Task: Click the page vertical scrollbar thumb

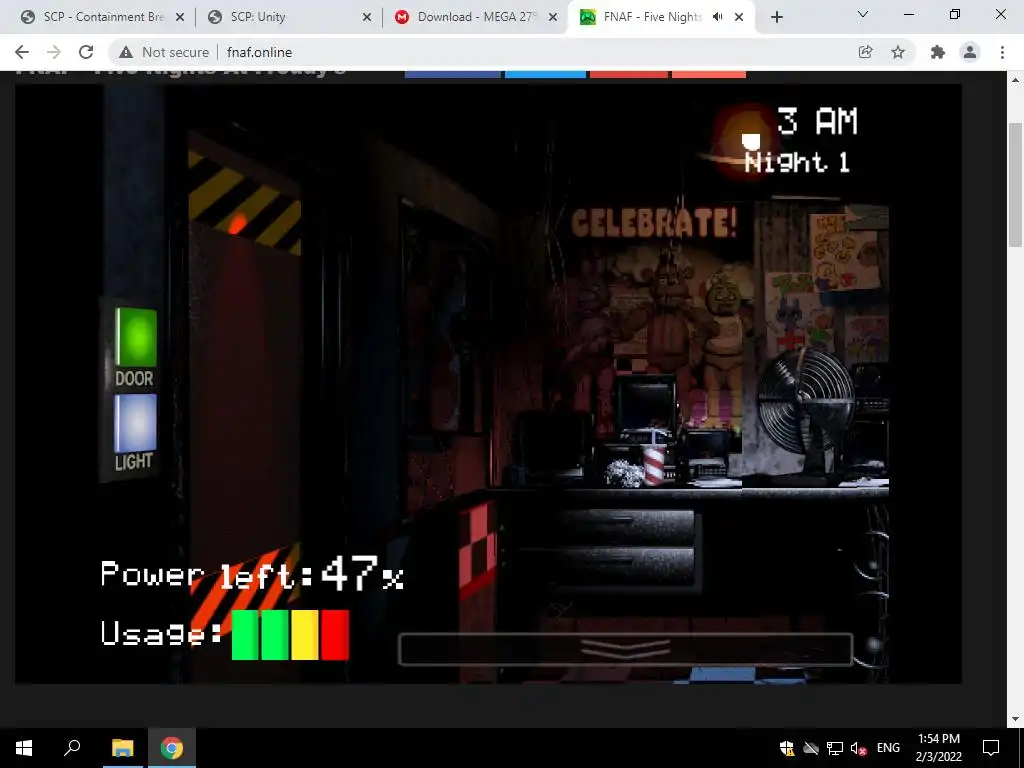Action: [x=1016, y=185]
